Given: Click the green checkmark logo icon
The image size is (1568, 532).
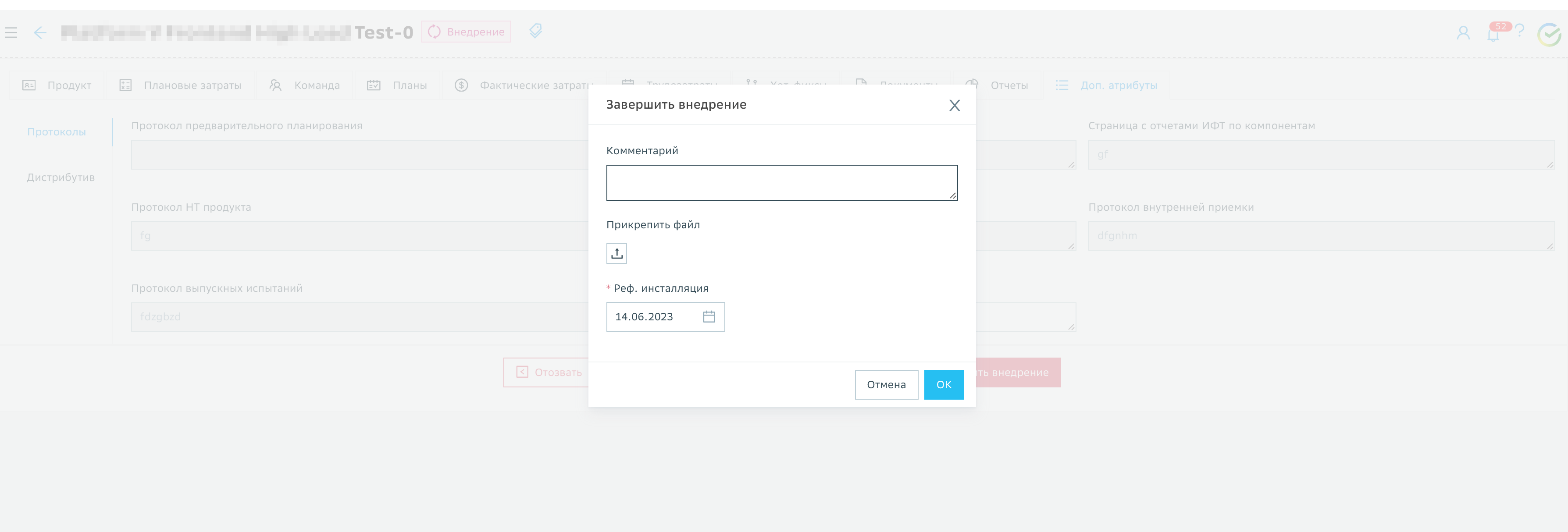Looking at the screenshot, I should point(1549,34).
